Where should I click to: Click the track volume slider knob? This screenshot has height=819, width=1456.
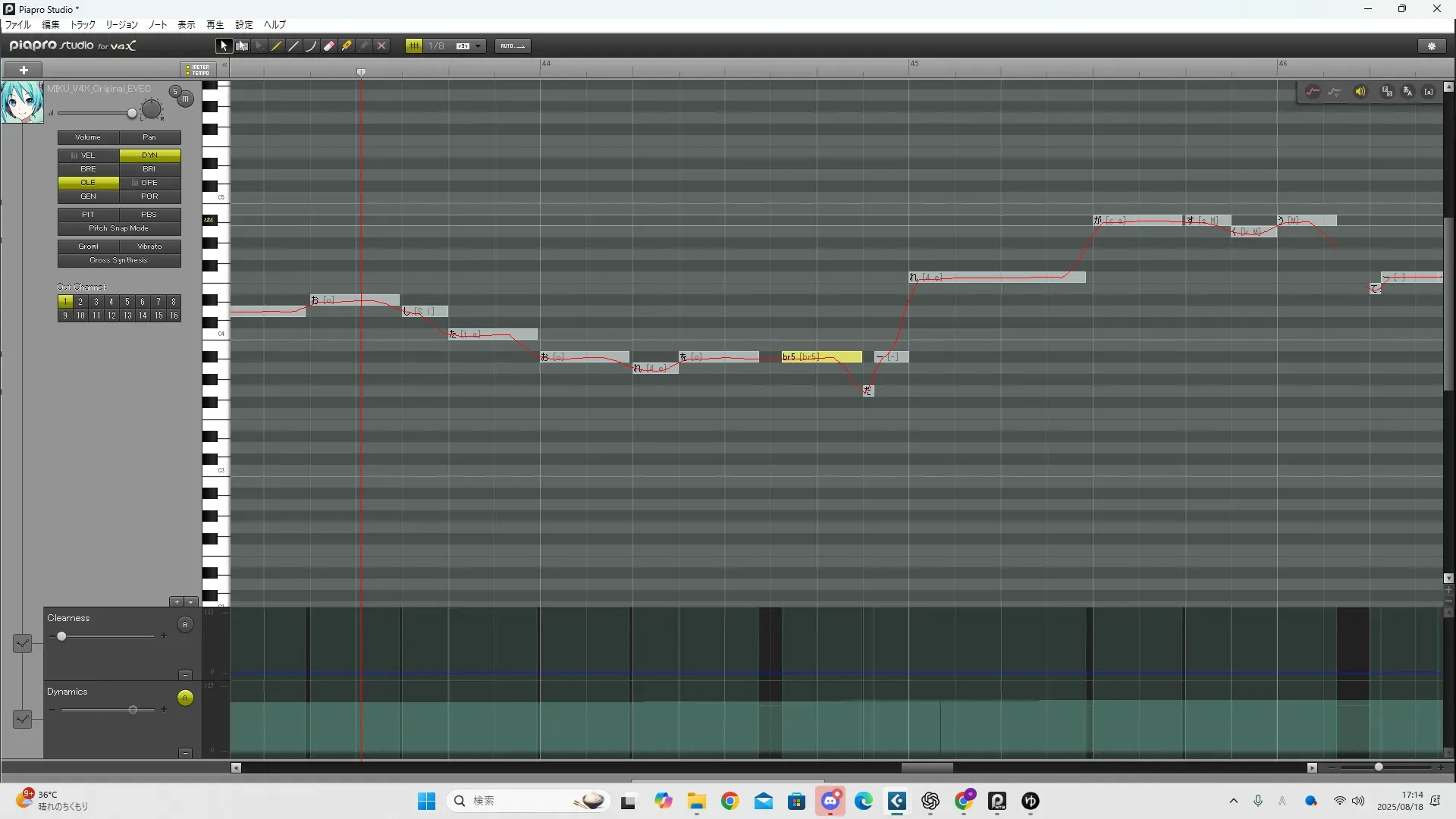(x=132, y=114)
